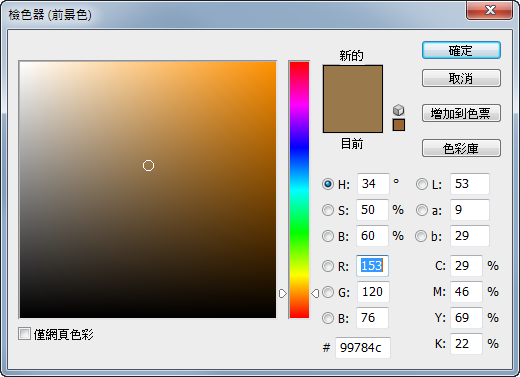The height and width of the screenshot is (377, 520).
Task: Click the color field picker circle
Action: [148, 165]
